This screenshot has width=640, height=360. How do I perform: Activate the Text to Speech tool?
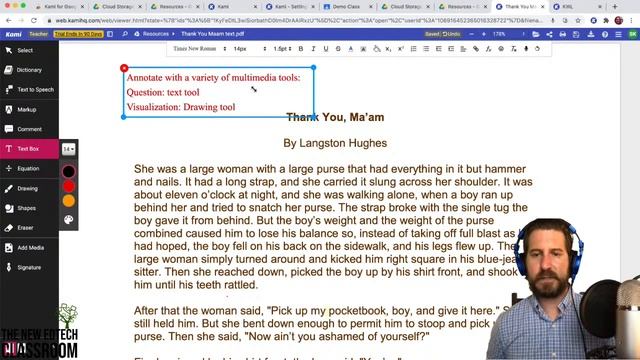click(x=29, y=89)
